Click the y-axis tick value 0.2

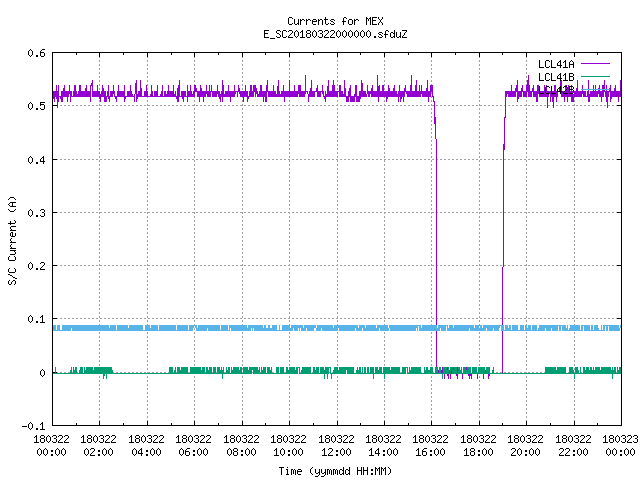click(36, 266)
